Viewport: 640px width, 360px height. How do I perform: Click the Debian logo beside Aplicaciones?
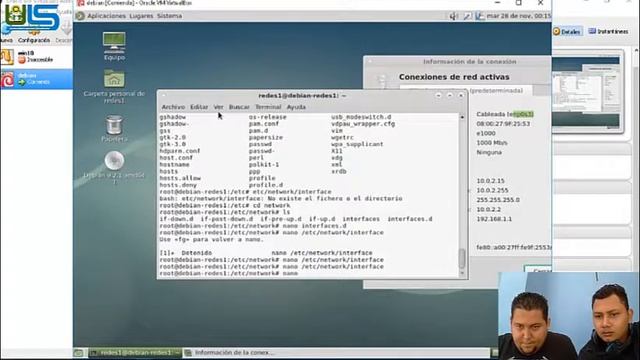pos(80,16)
